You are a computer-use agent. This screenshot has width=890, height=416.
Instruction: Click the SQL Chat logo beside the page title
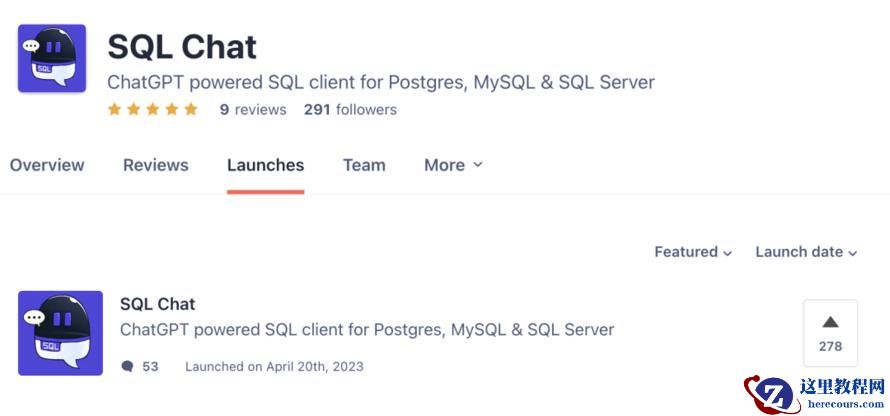pyautogui.click(x=52, y=59)
